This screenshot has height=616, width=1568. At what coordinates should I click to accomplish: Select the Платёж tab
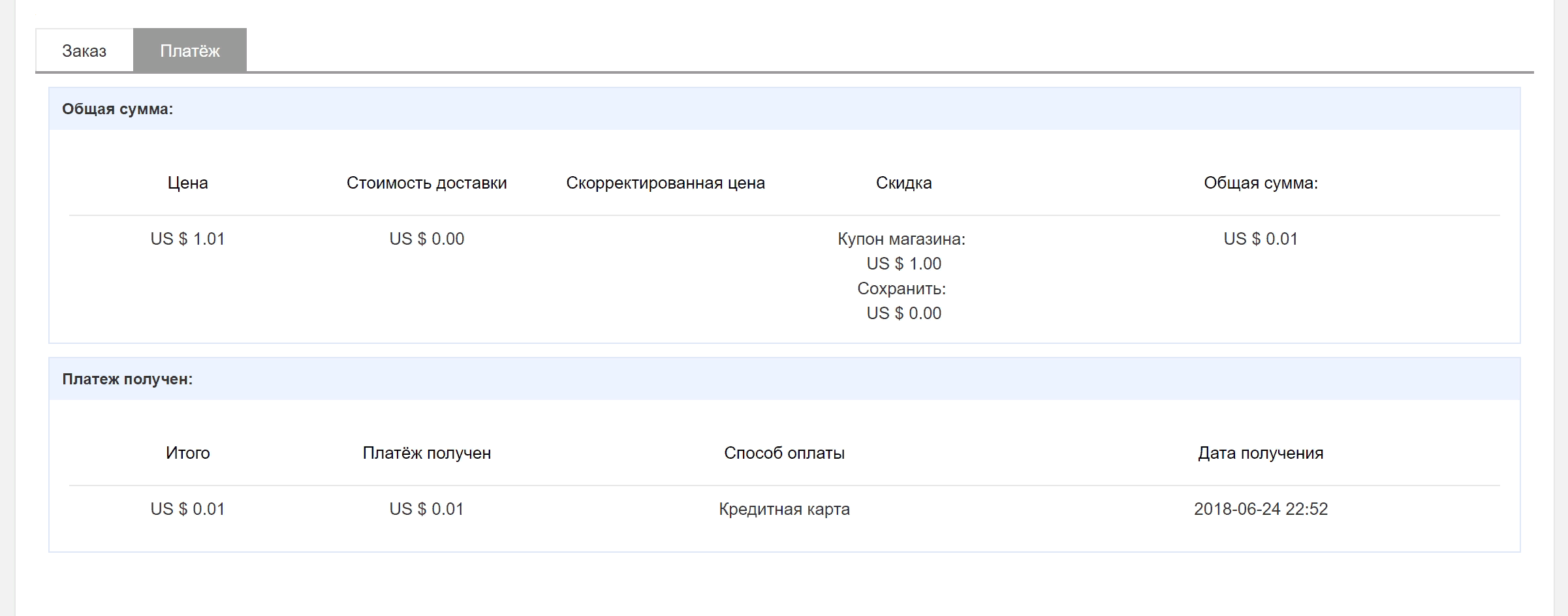click(190, 50)
